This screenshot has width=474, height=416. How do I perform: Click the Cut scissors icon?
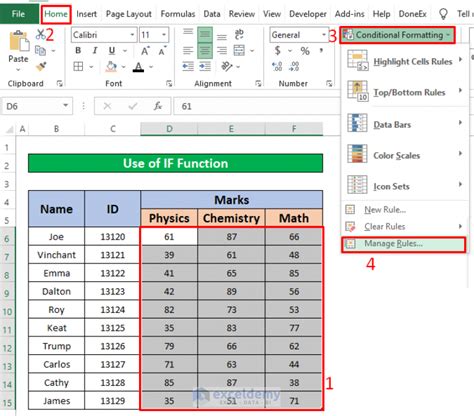[40, 34]
